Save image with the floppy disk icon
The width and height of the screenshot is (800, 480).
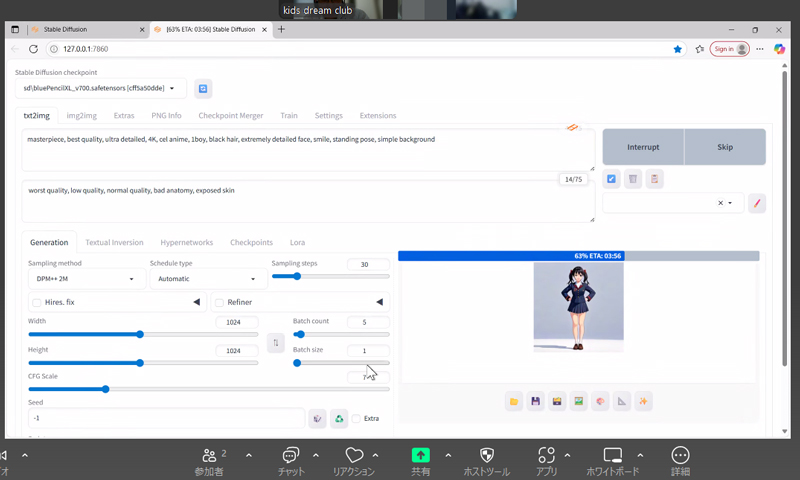(535, 401)
